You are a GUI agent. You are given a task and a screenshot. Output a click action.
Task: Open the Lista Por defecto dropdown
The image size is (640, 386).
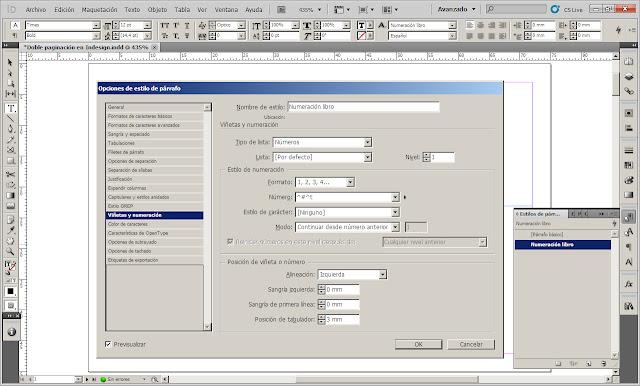[322, 157]
